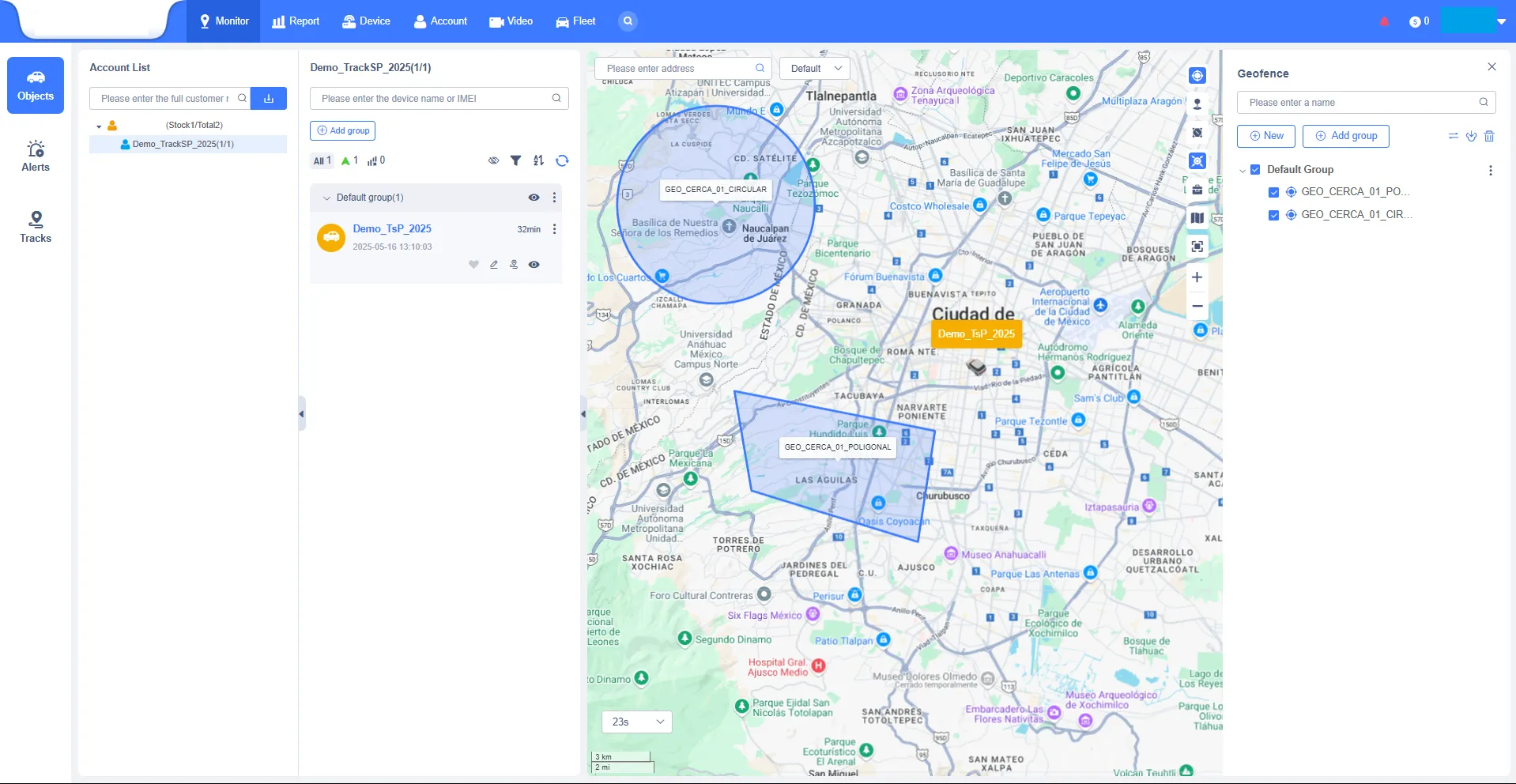Open the Fleet menu
Viewport: 1516px width, 784px height.
pyautogui.click(x=575, y=21)
